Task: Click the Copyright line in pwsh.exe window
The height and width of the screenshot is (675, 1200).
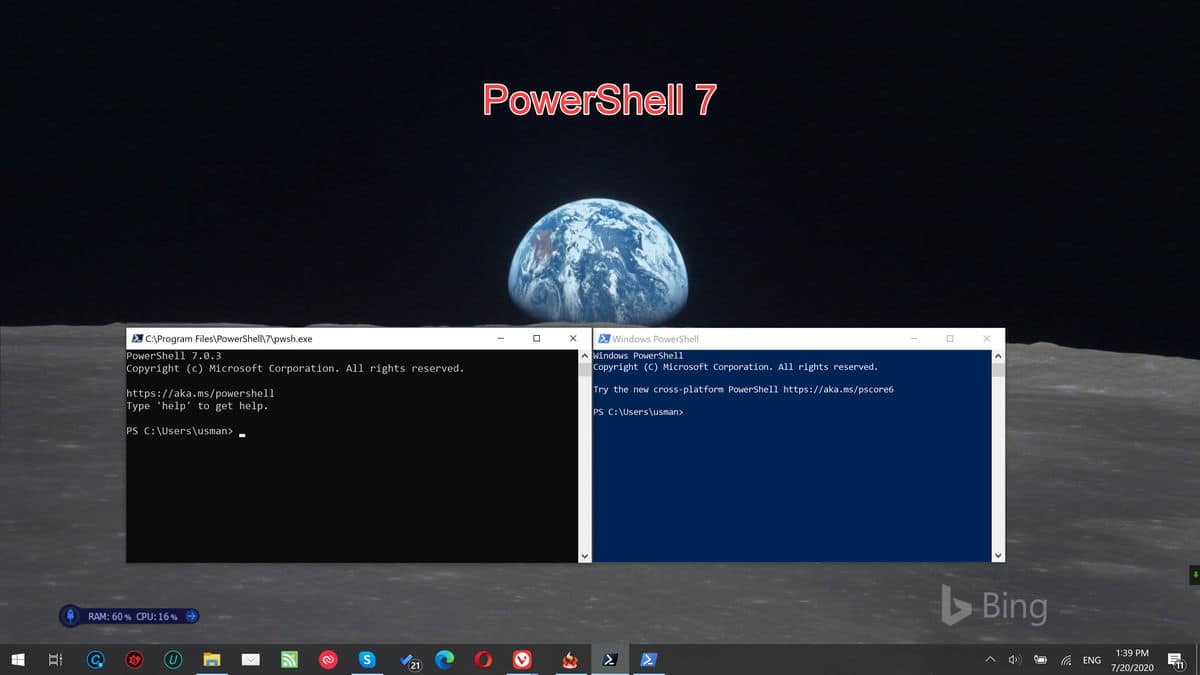Action: (295, 368)
